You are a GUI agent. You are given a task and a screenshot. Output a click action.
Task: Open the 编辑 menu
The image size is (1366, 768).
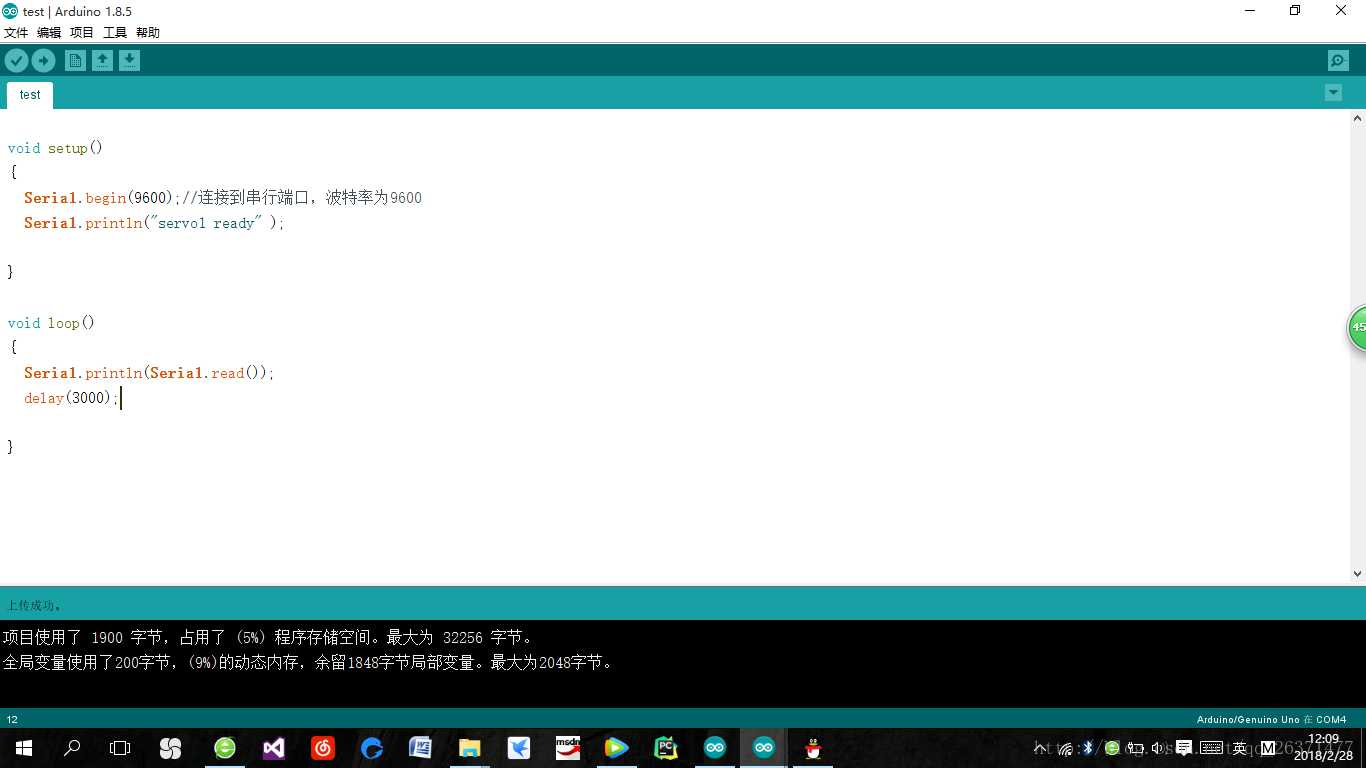[49, 32]
